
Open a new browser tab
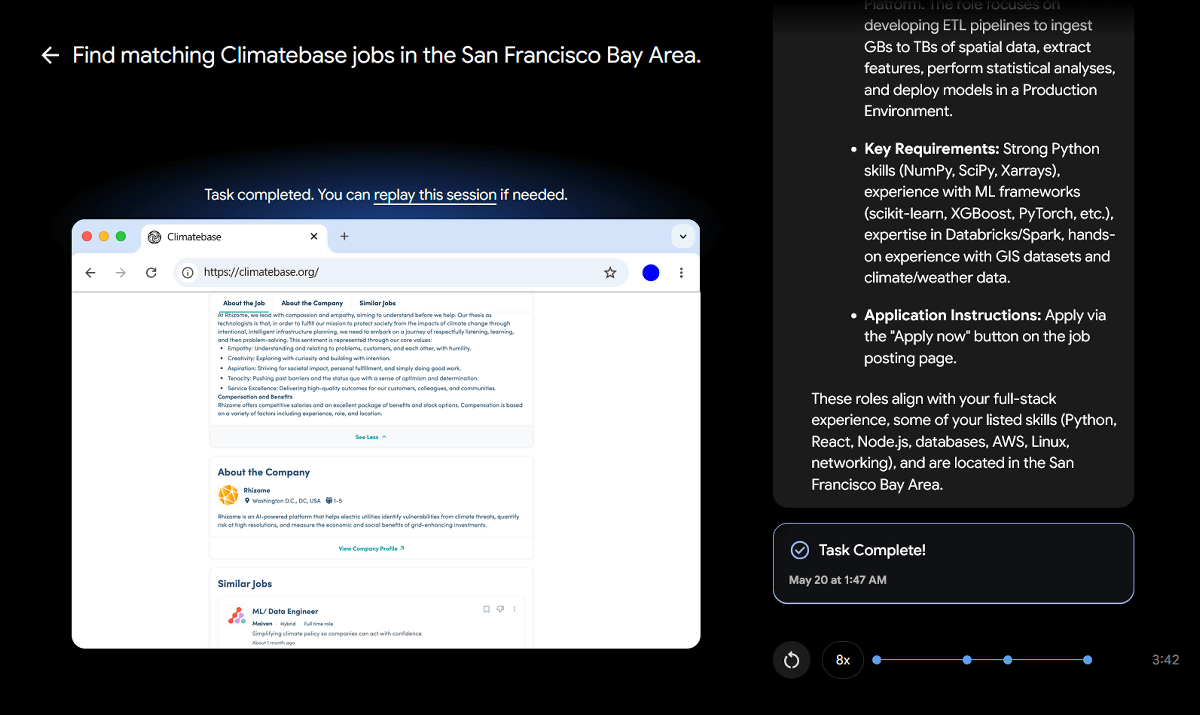(x=344, y=237)
